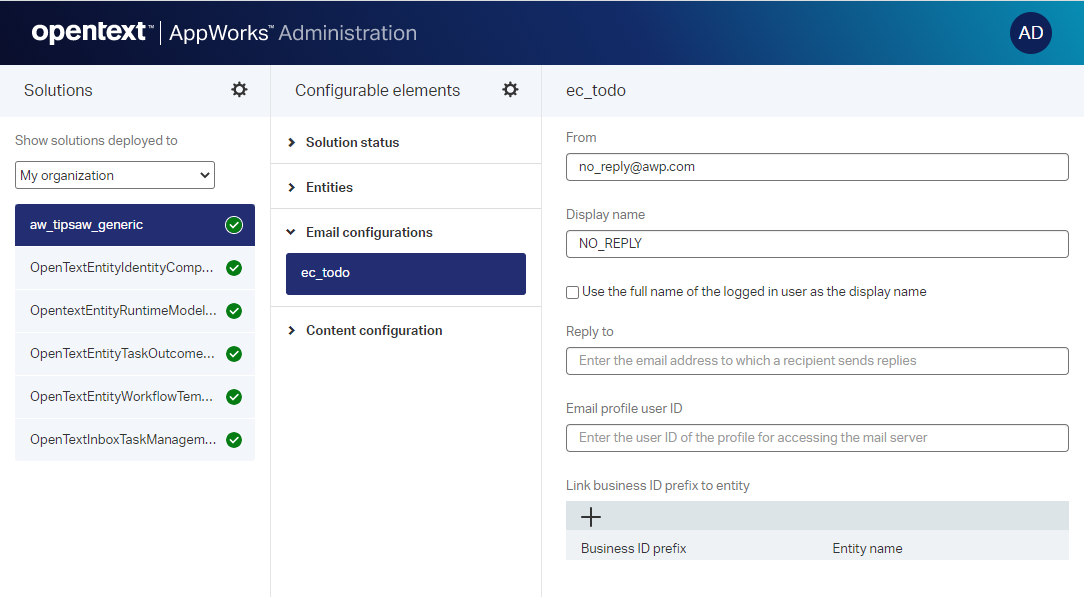Expand the Solution status section
1084x597 pixels.
pyautogui.click(x=352, y=142)
